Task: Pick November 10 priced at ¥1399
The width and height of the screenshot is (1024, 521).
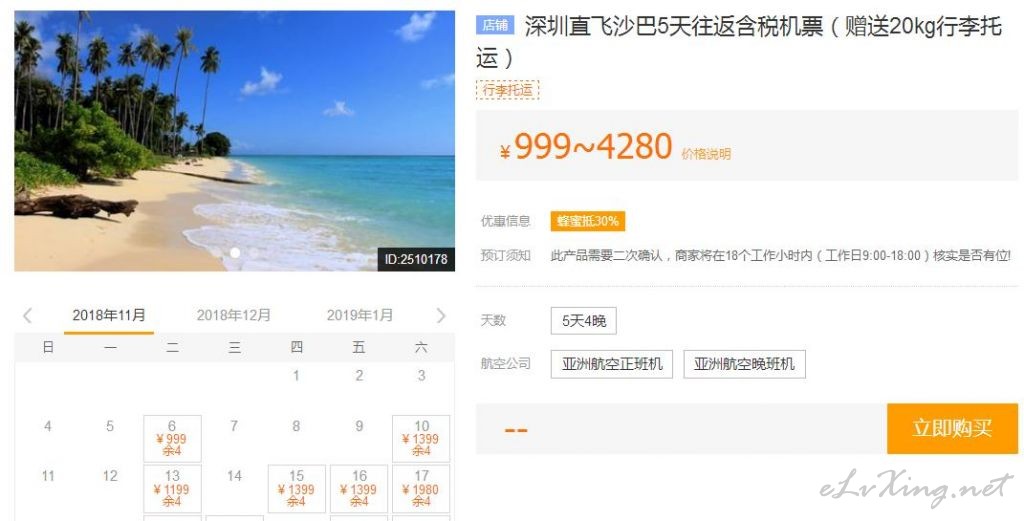Action: click(x=421, y=439)
